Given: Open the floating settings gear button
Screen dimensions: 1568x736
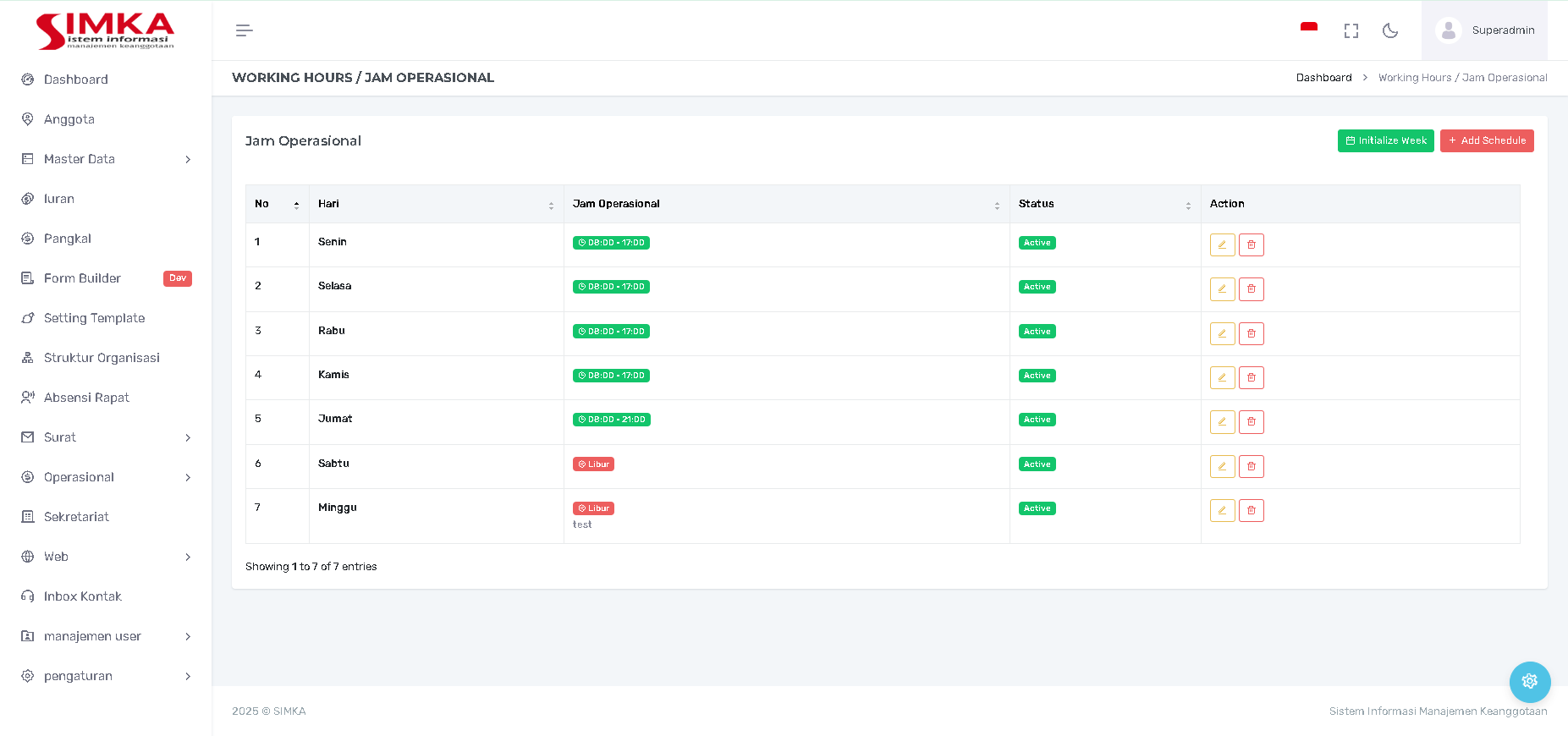Looking at the screenshot, I should (1529, 682).
